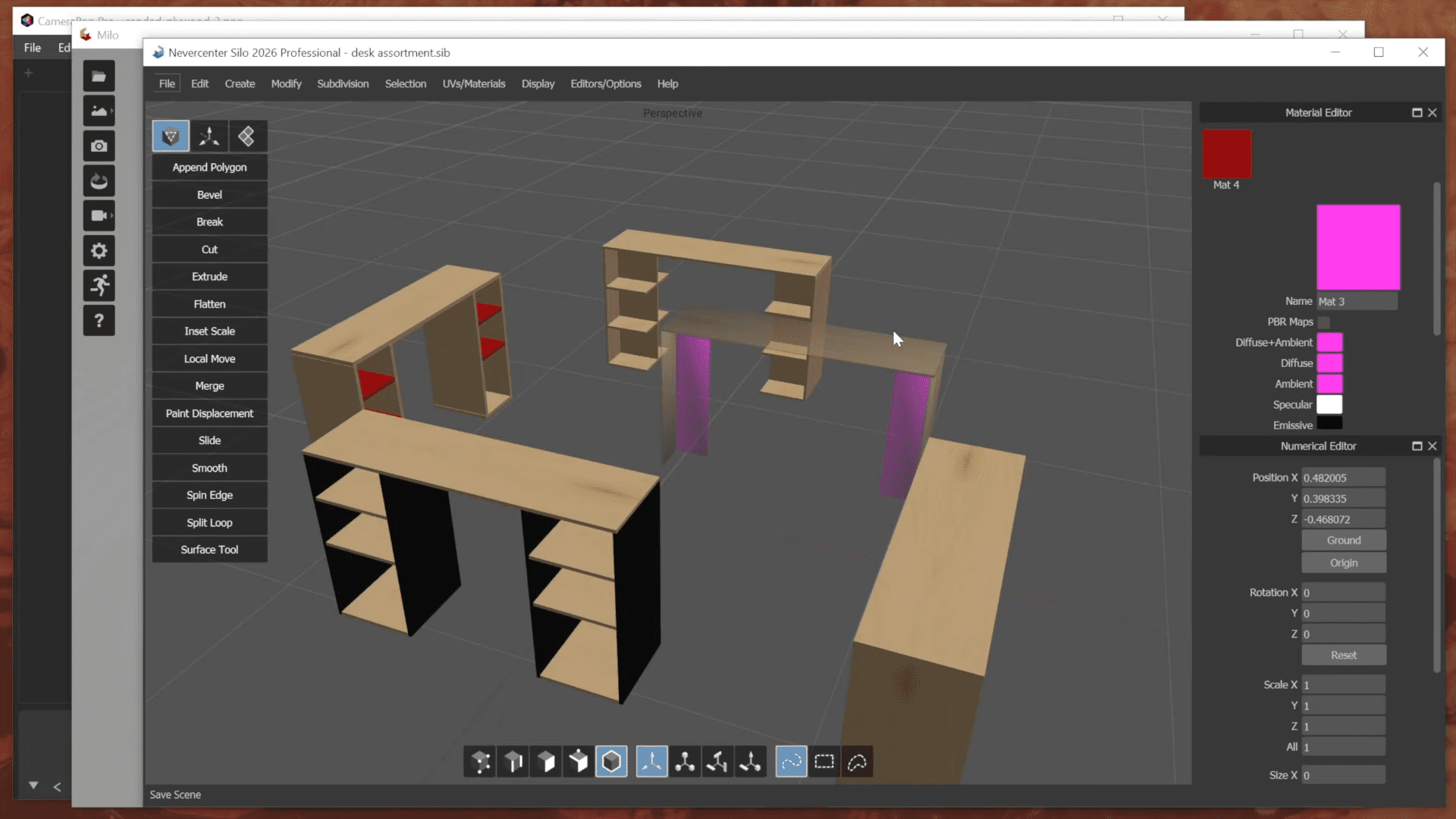Image resolution: width=1456 pixels, height=819 pixels.
Task: Activate face selection mode
Action: pyautogui.click(x=546, y=761)
